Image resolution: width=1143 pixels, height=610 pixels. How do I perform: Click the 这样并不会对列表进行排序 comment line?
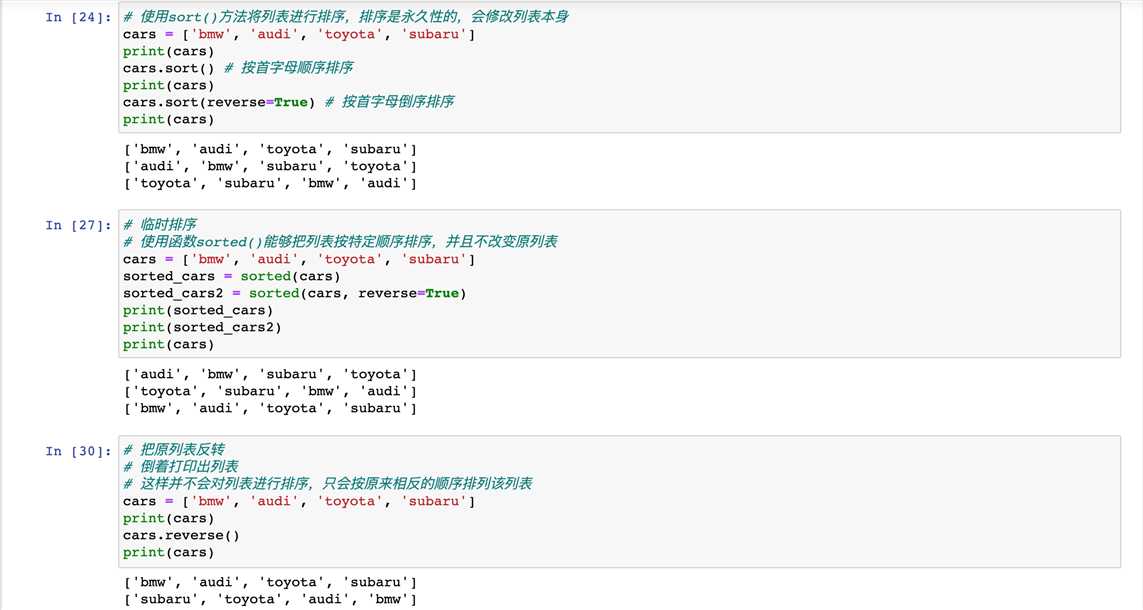click(328, 484)
